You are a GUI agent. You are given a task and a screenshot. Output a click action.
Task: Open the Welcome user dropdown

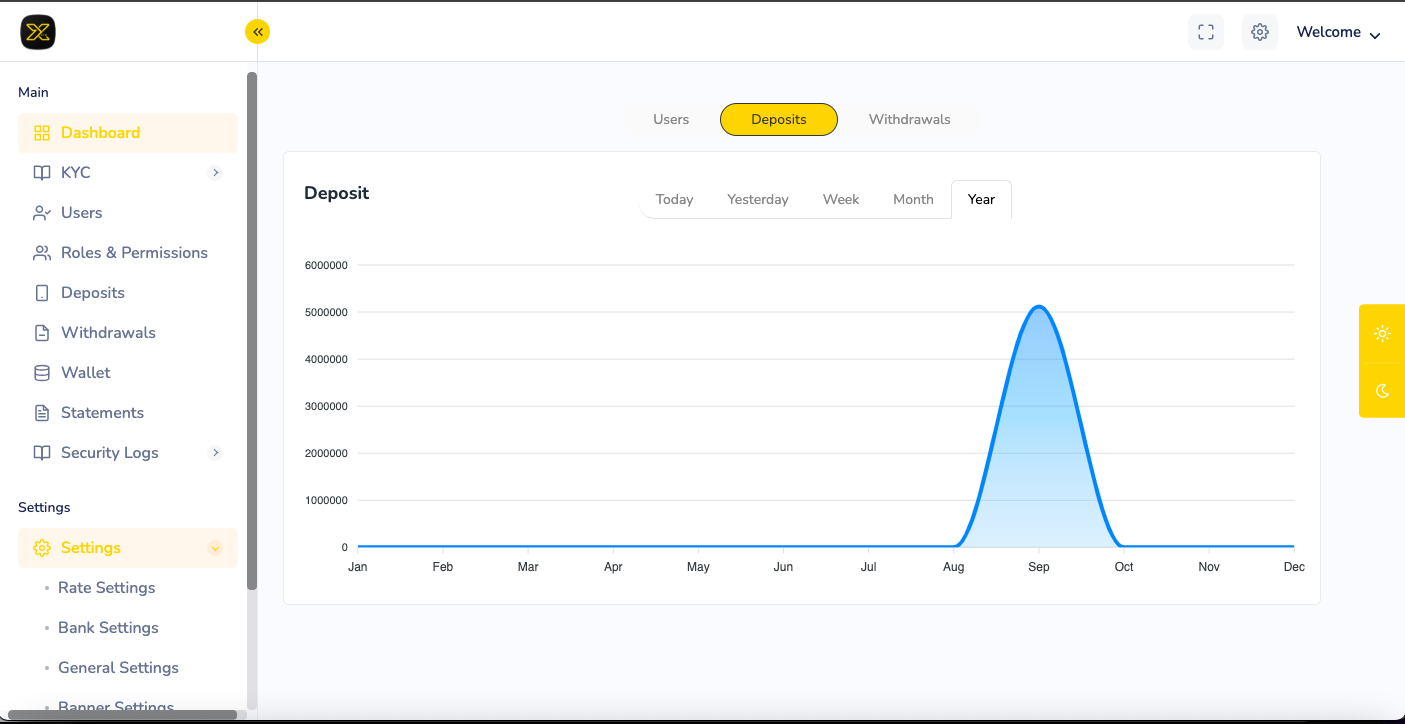pos(1338,32)
